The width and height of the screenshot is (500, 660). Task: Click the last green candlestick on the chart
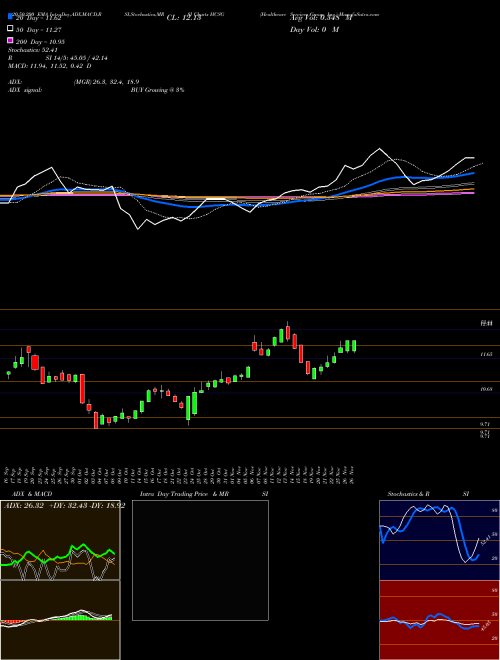pos(354,346)
